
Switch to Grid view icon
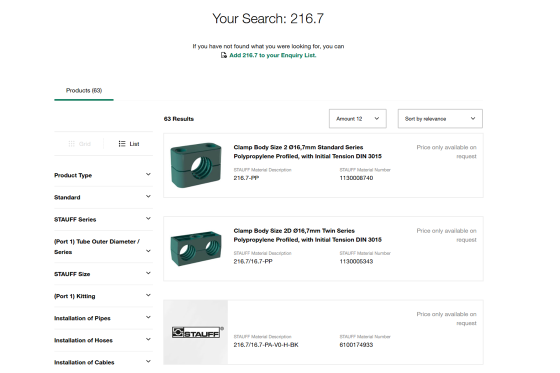[x=71, y=144]
